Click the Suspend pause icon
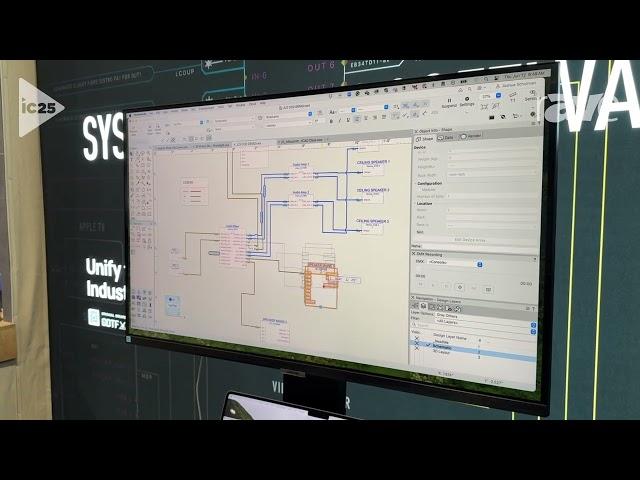The image size is (640, 480). coord(449,100)
